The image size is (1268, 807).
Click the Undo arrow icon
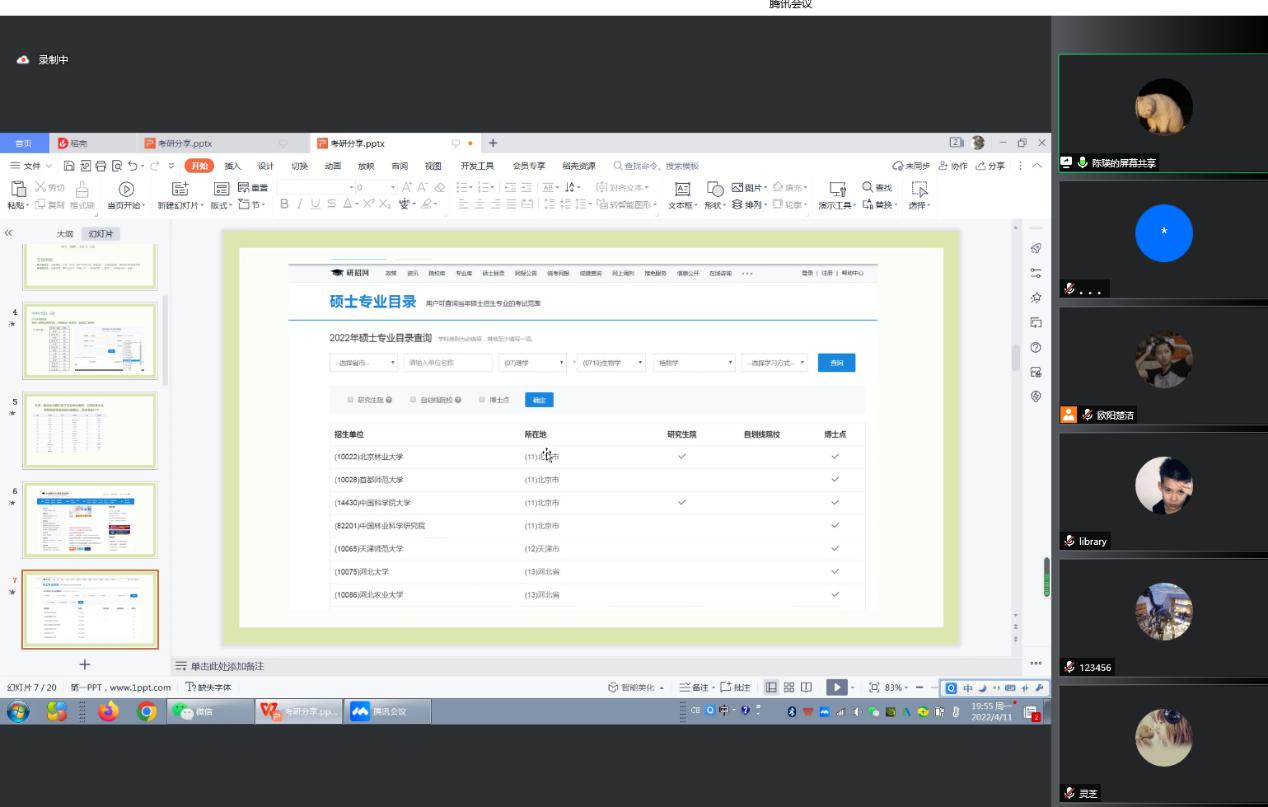coord(132,166)
